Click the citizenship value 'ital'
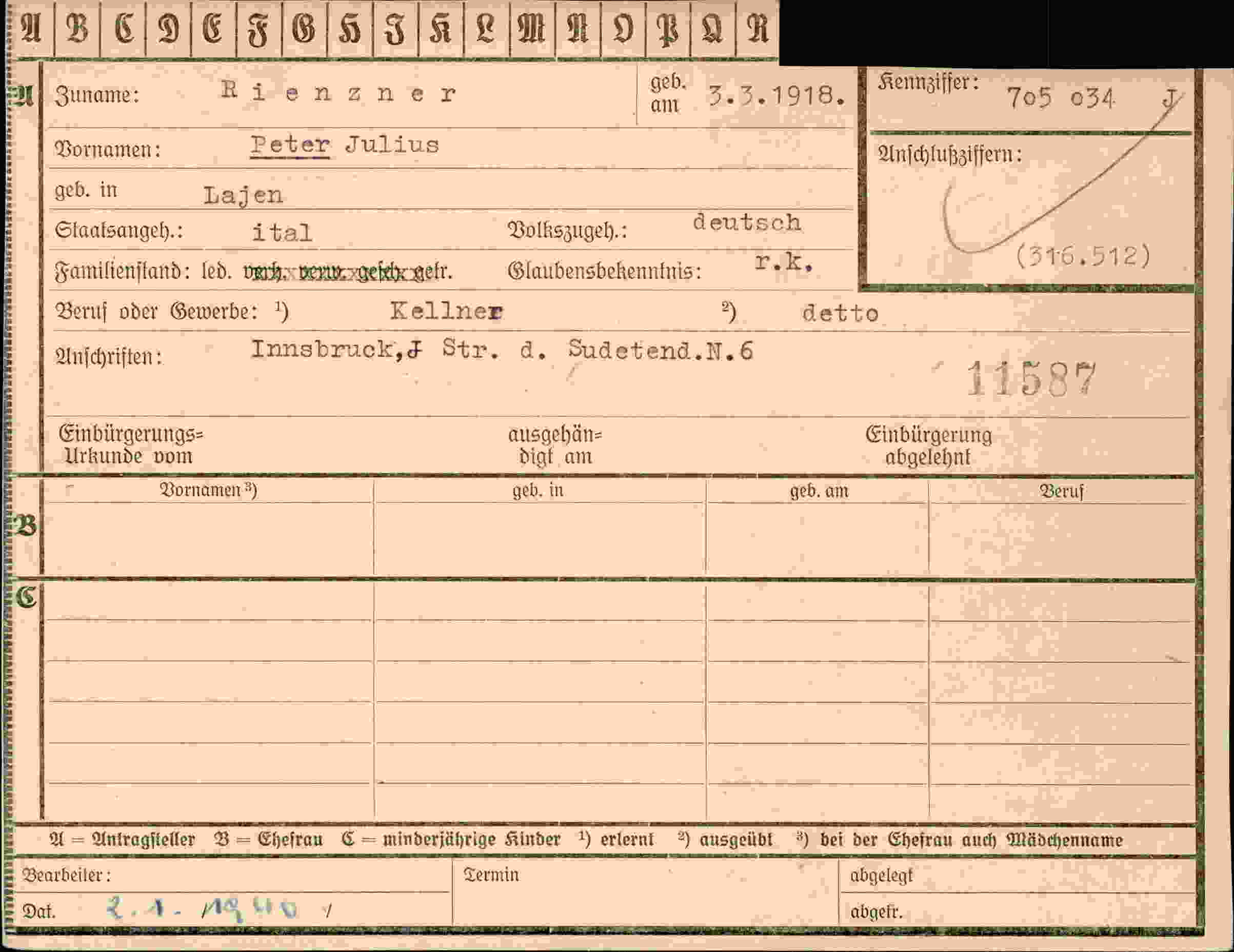 pyautogui.click(x=282, y=232)
